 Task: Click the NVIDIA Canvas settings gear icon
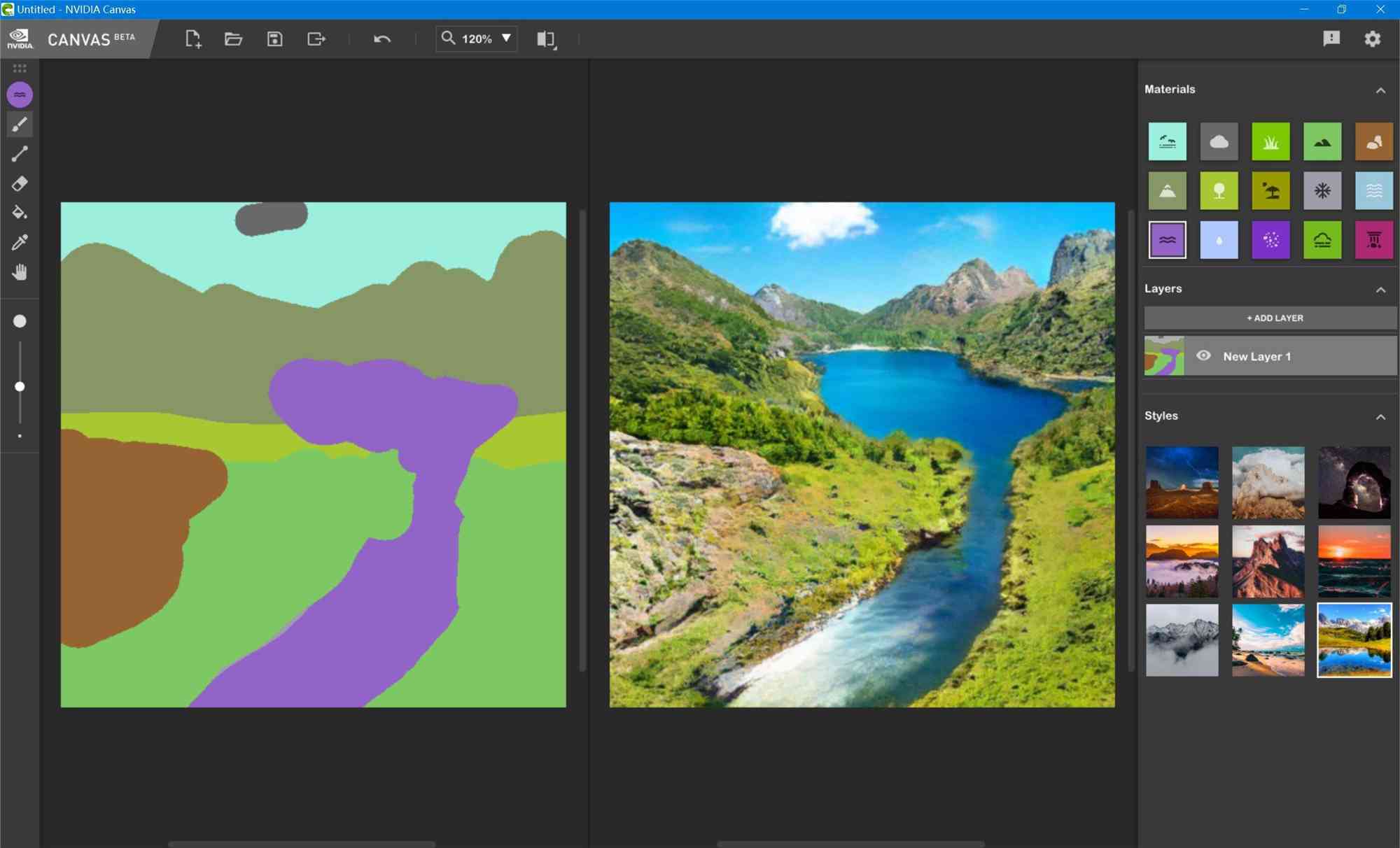click(x=1373, y=38)
